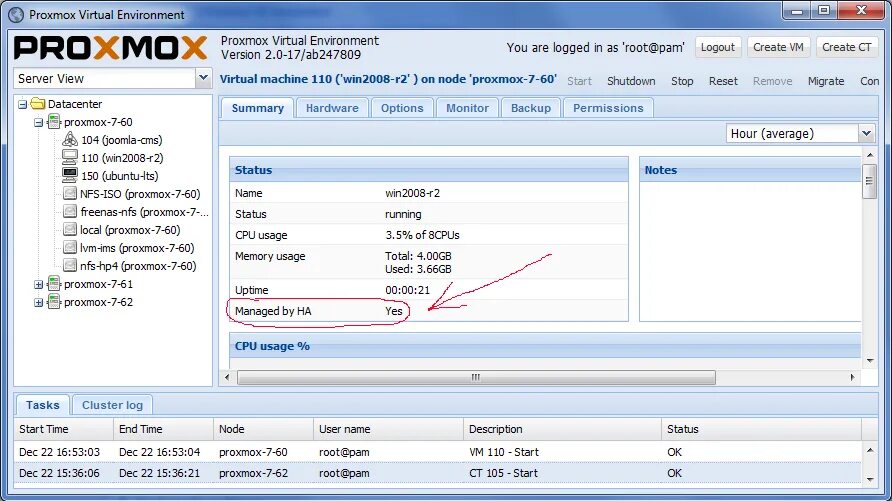Screen dimensions: 892x501
Task: Click the summary panel horizontal scrollbar
Action: pos(476,377)
